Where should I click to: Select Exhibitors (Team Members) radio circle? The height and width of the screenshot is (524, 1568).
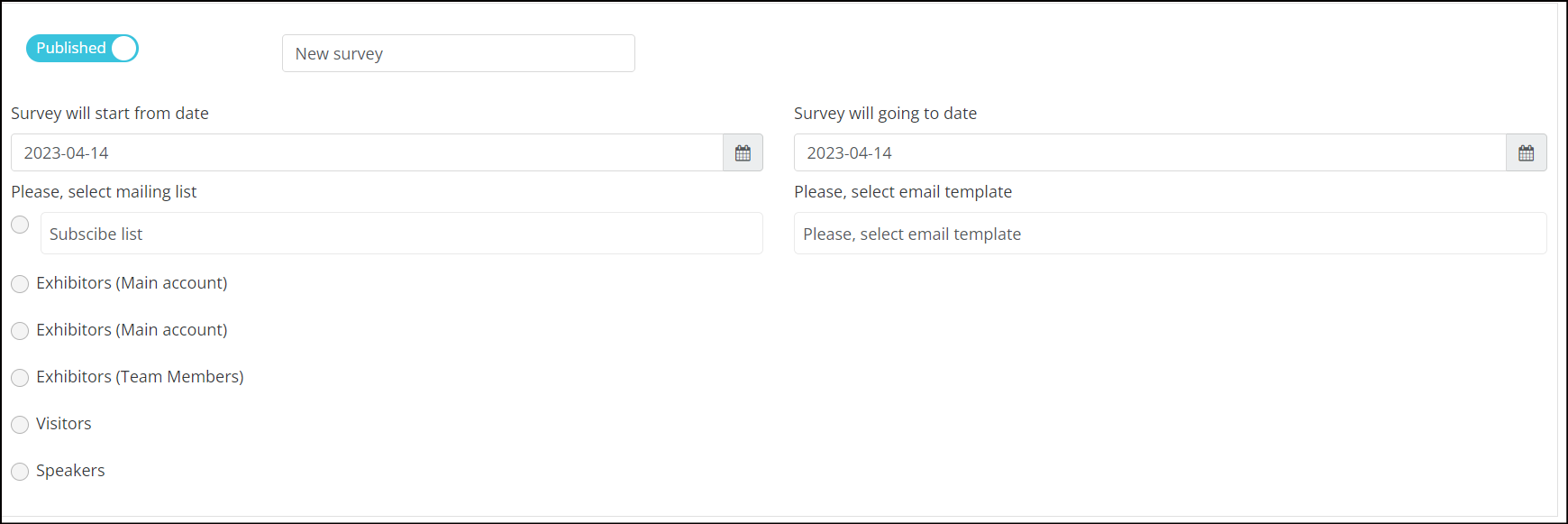[x=20, y=378]
